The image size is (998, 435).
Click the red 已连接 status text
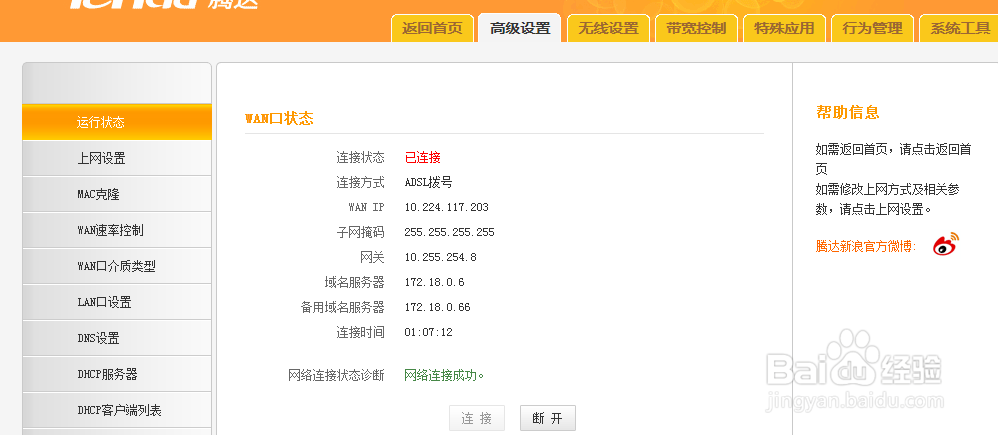[x=423, y=157]
